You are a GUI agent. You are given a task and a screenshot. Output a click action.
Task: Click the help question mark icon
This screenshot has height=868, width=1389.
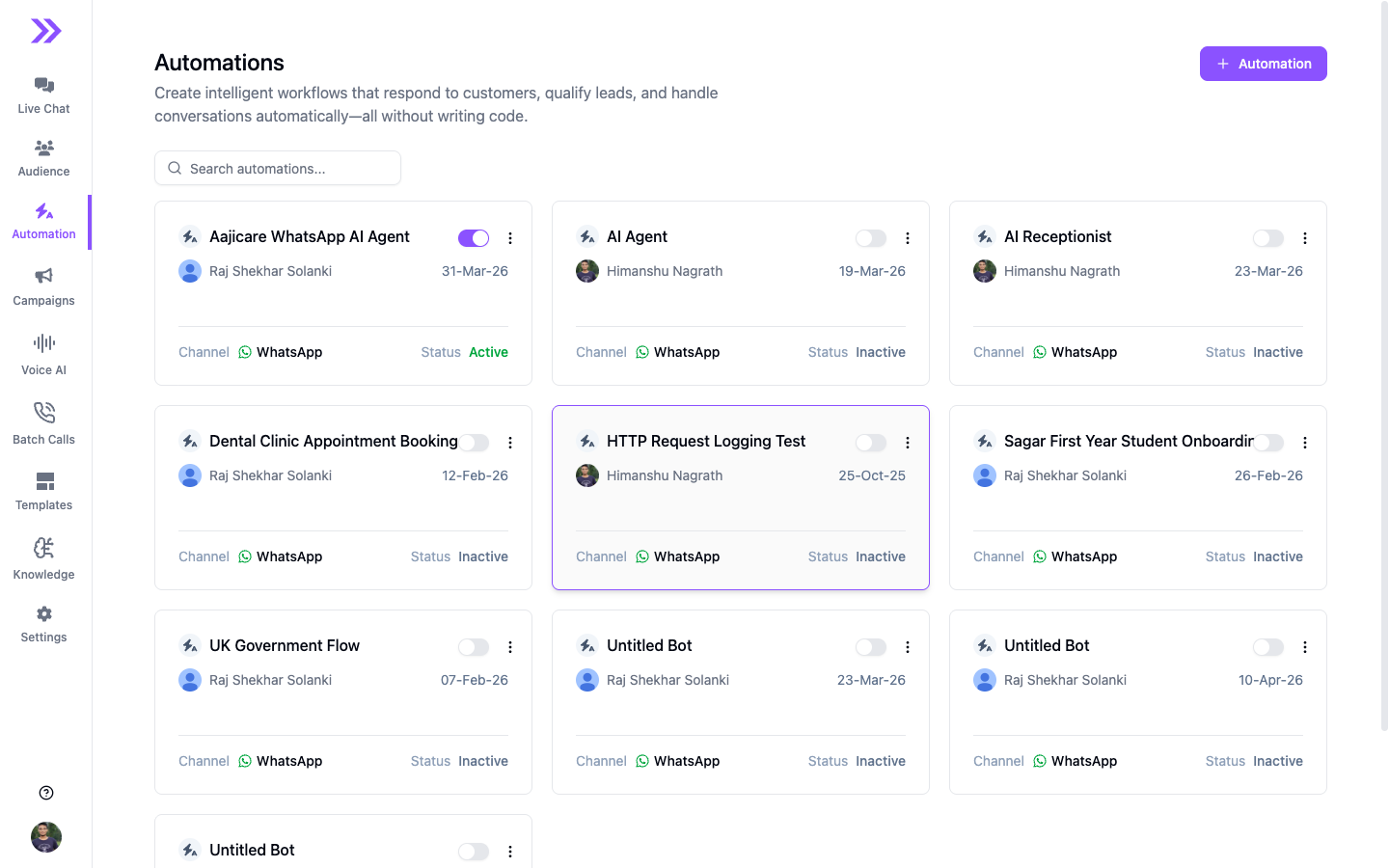(x=46, y=793)
